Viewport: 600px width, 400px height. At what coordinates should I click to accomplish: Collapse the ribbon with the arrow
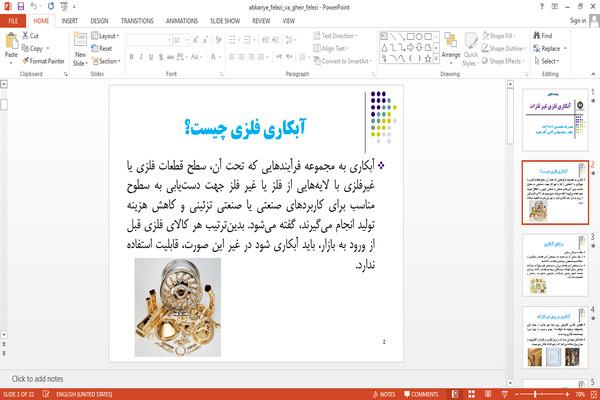pyautogui.click(x=593, y=74)
